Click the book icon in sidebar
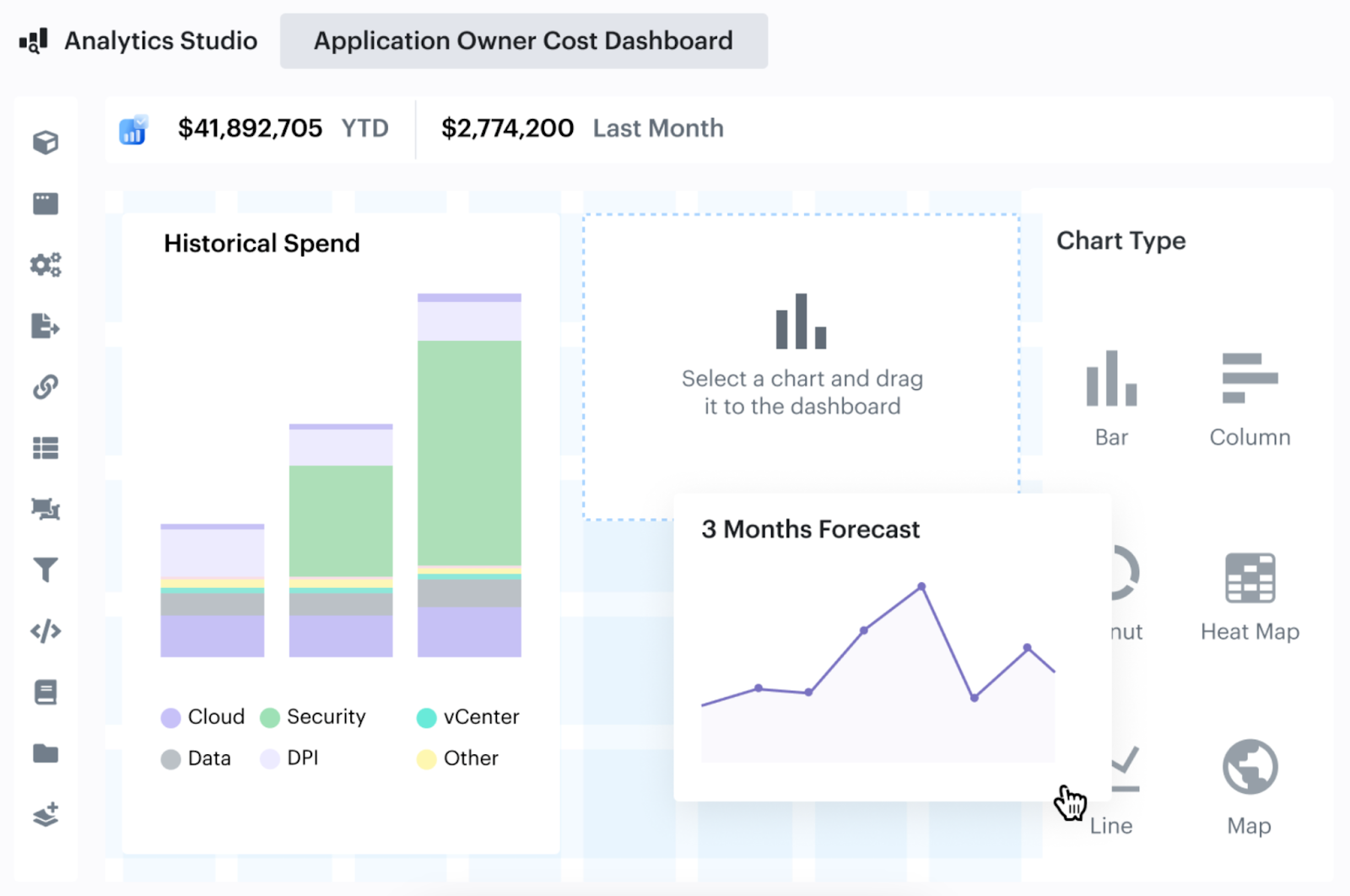This screenshot has width=1350, height=896. pyautogui.click(x=46, y=693)
